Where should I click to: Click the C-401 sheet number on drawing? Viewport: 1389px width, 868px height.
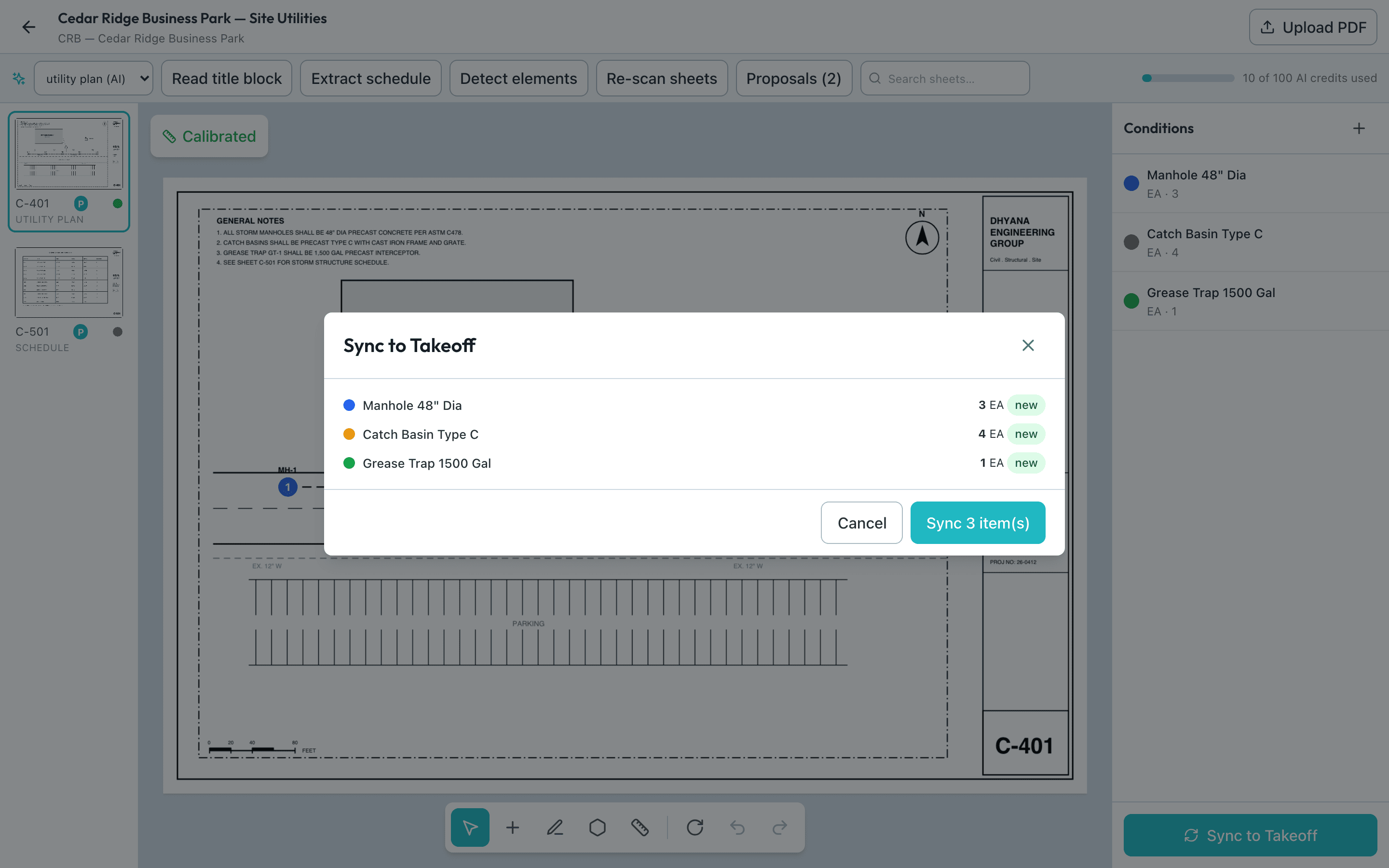1024,746
